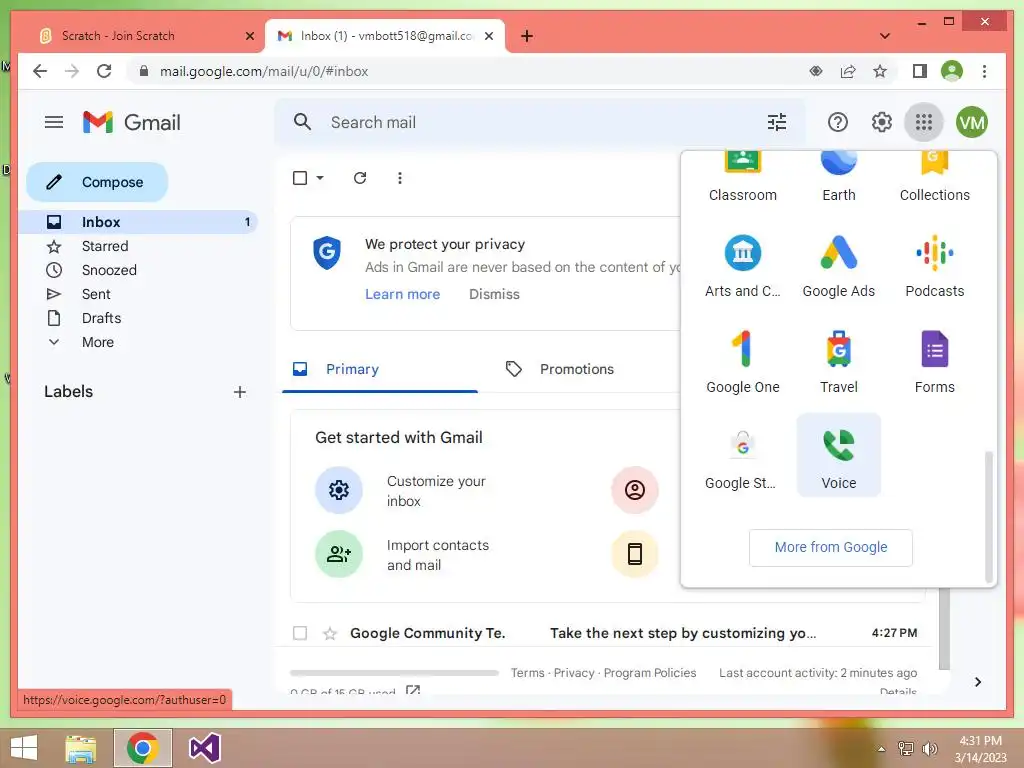Open Gmail settings gear
Image resolution: width=1024 pixels, height=768 pixels.
881,122
